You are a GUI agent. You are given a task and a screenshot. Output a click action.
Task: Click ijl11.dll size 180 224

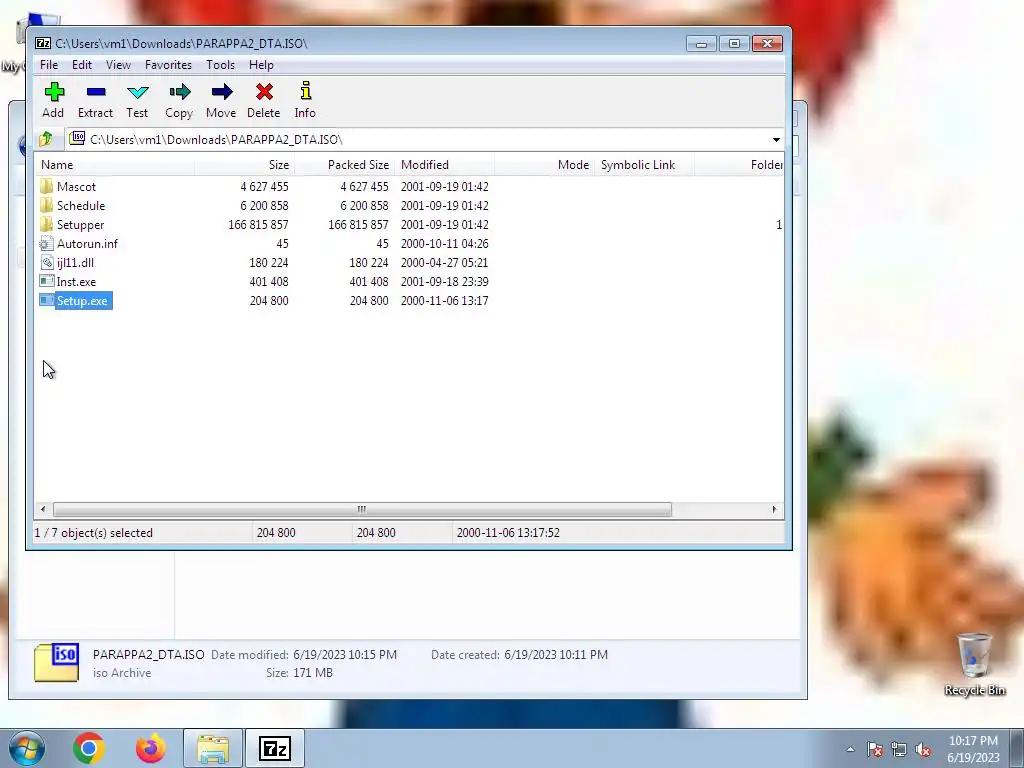[269, 263]
